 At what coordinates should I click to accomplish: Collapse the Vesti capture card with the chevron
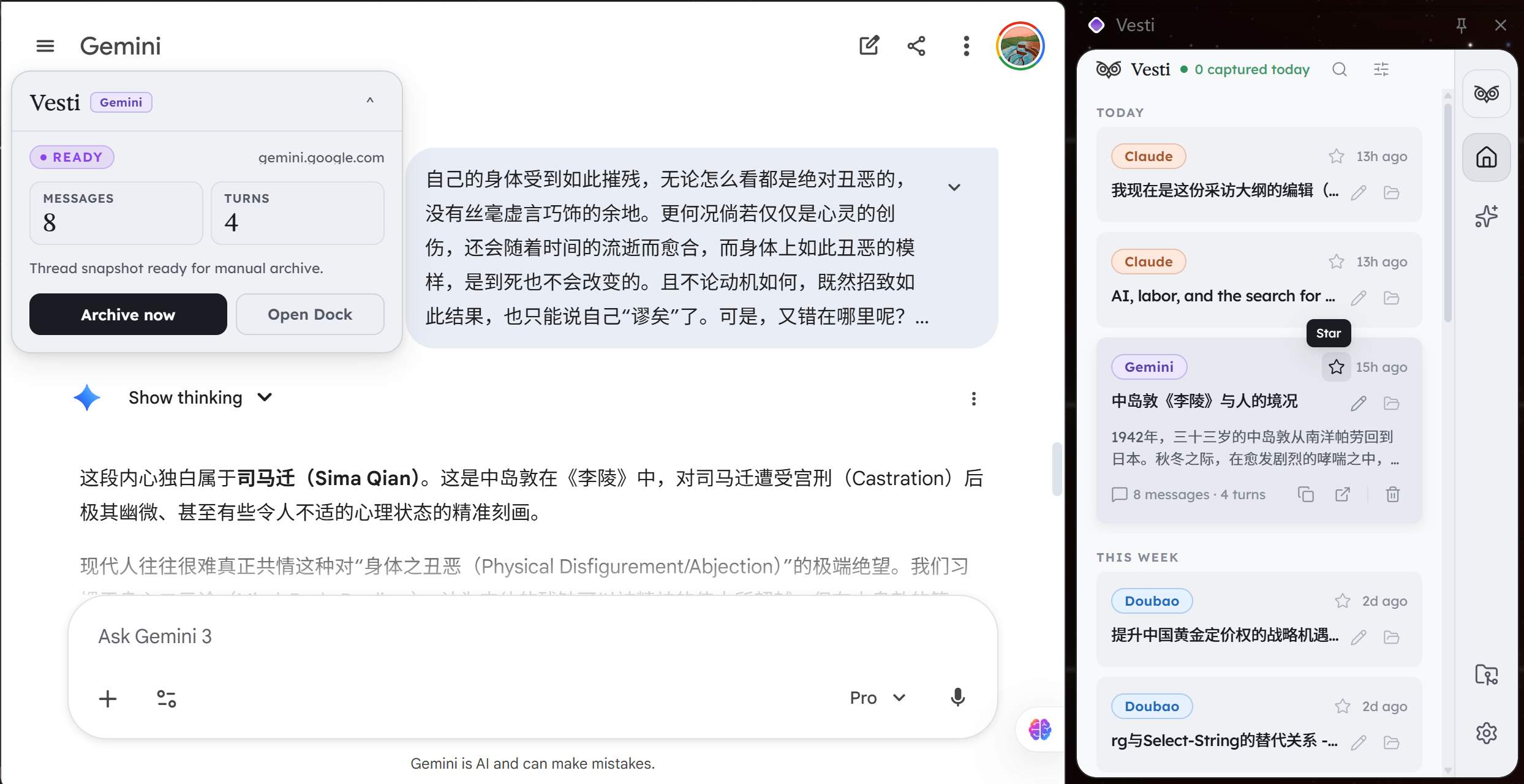370,101
